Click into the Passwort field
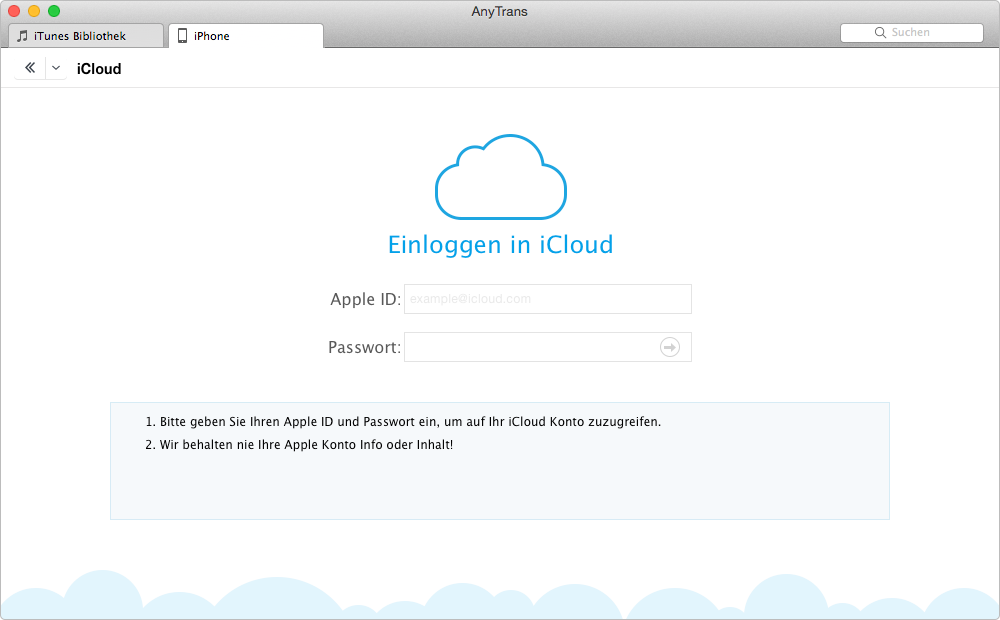 (x=548, y=347)
